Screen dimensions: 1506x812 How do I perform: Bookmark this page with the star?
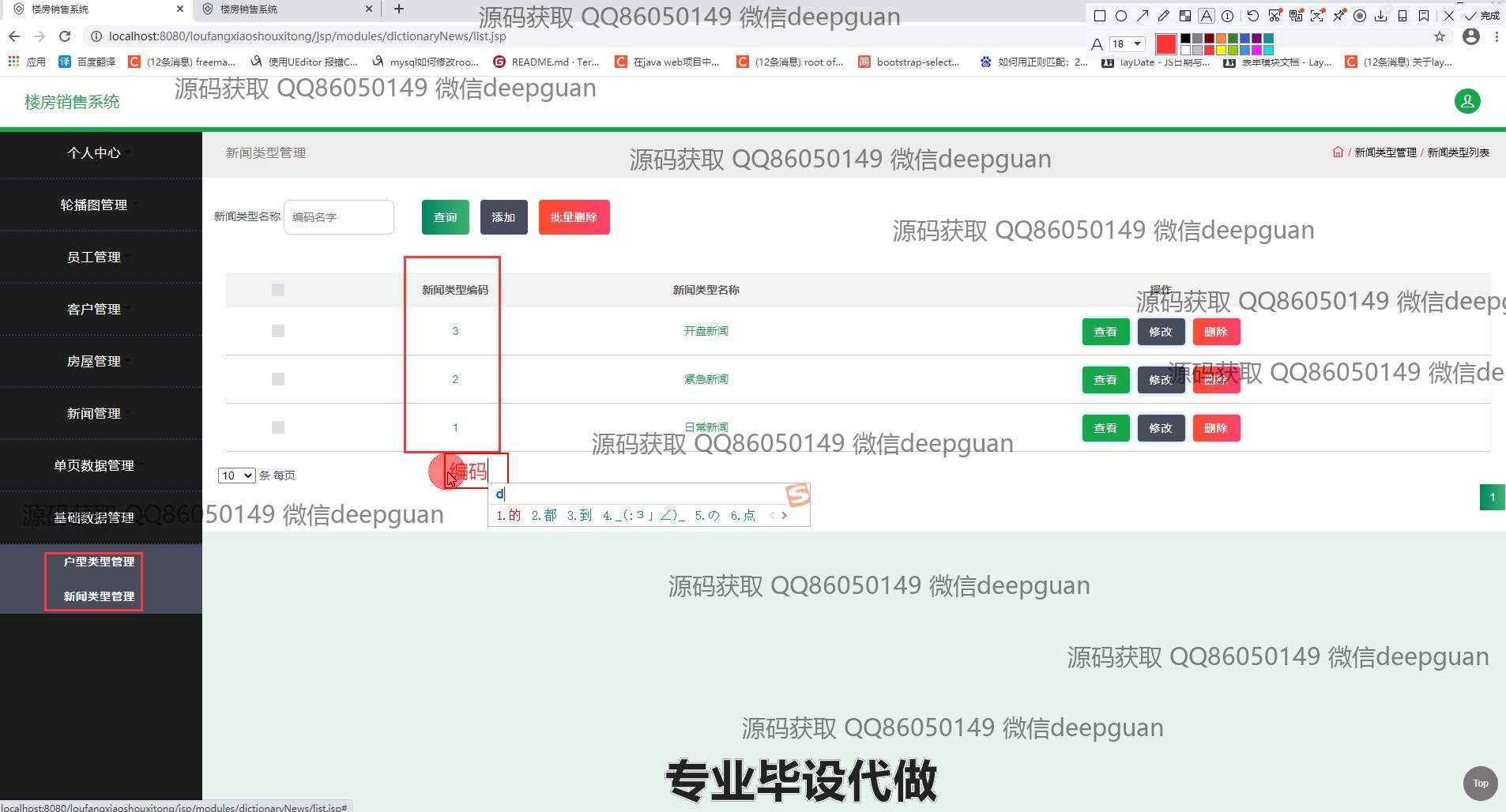(x=1440, y=36)
